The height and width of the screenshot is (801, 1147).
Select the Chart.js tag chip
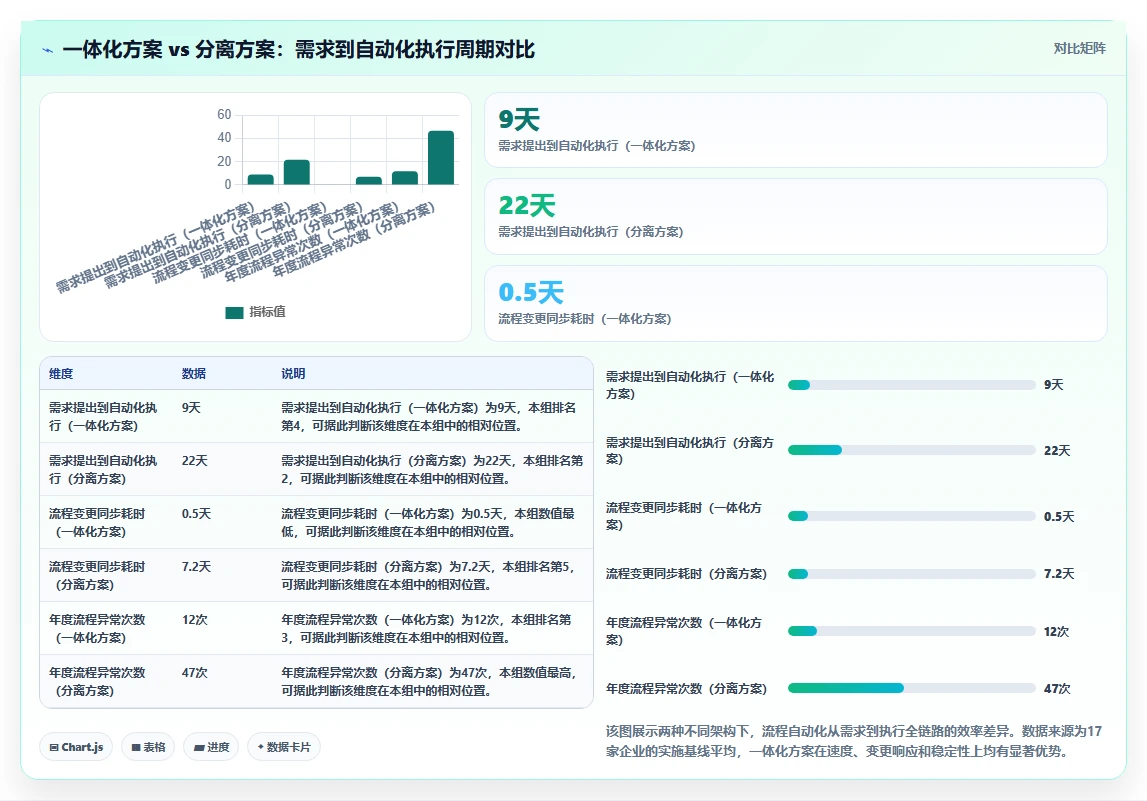pyautogui.click(x=76, y=747)
